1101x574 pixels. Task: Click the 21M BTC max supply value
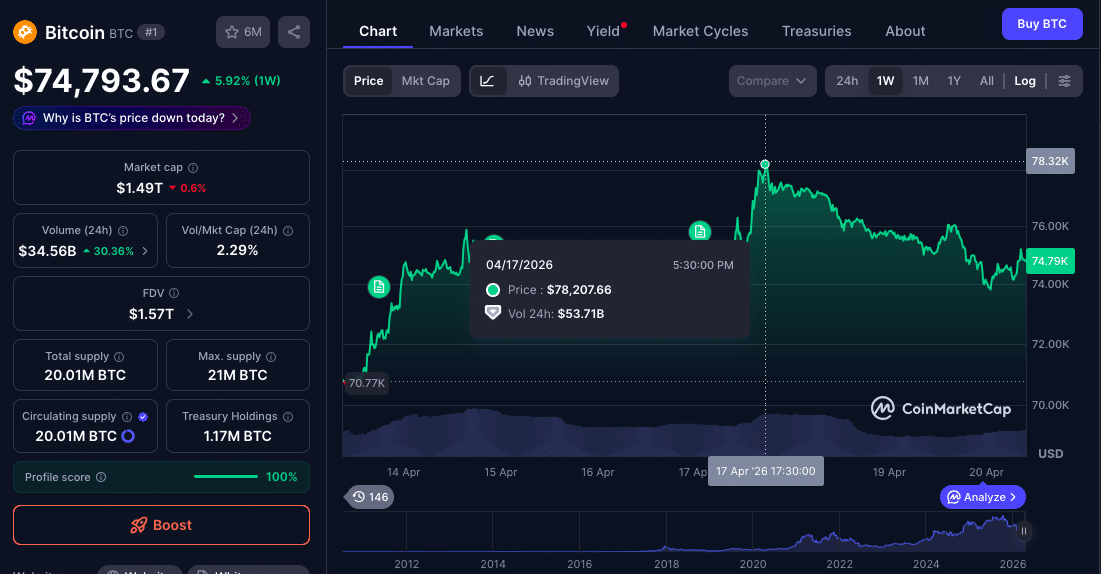tap(237, 375)
